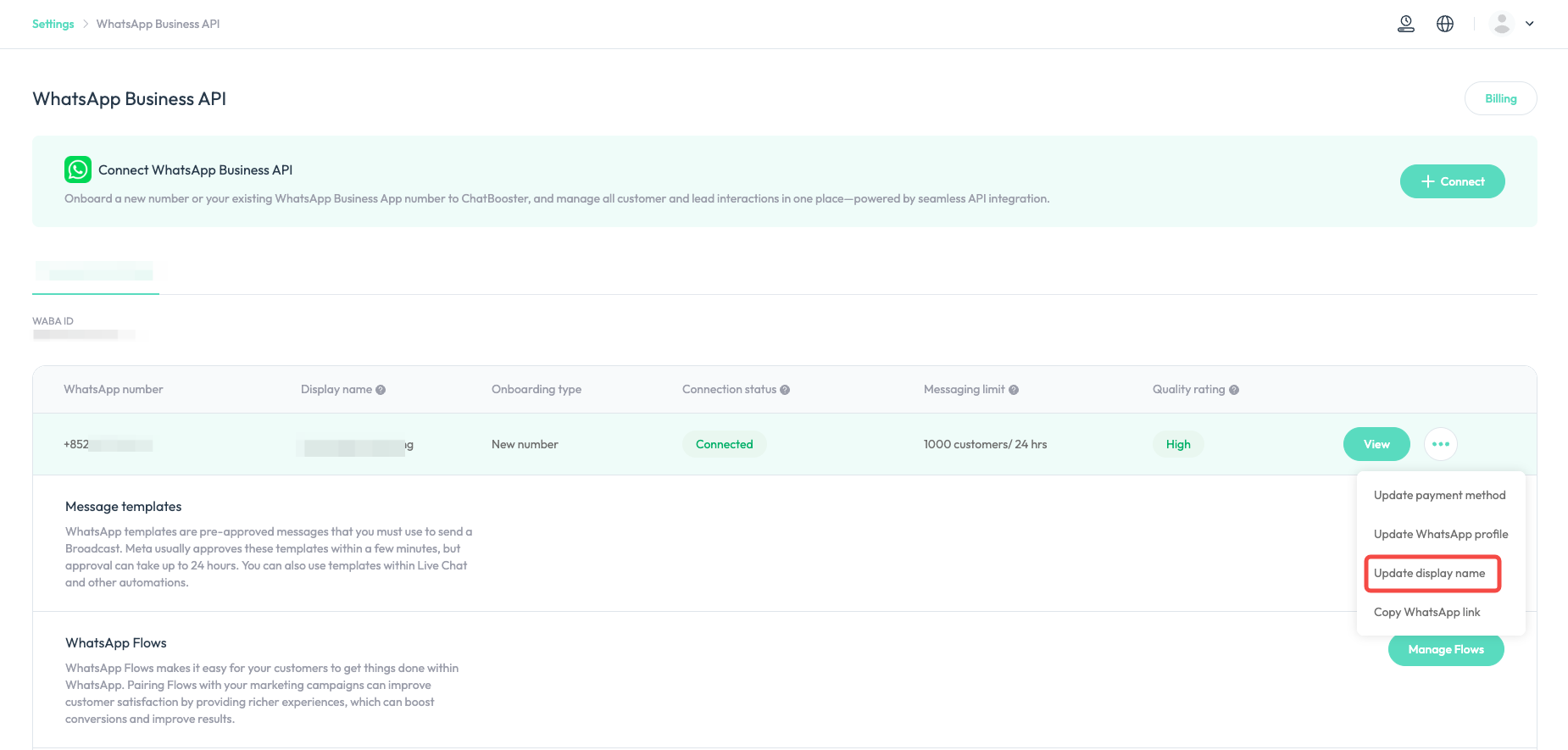1568x750 pixels.
Task: Open the download/install icon in header
Action: coord(1406,24)
